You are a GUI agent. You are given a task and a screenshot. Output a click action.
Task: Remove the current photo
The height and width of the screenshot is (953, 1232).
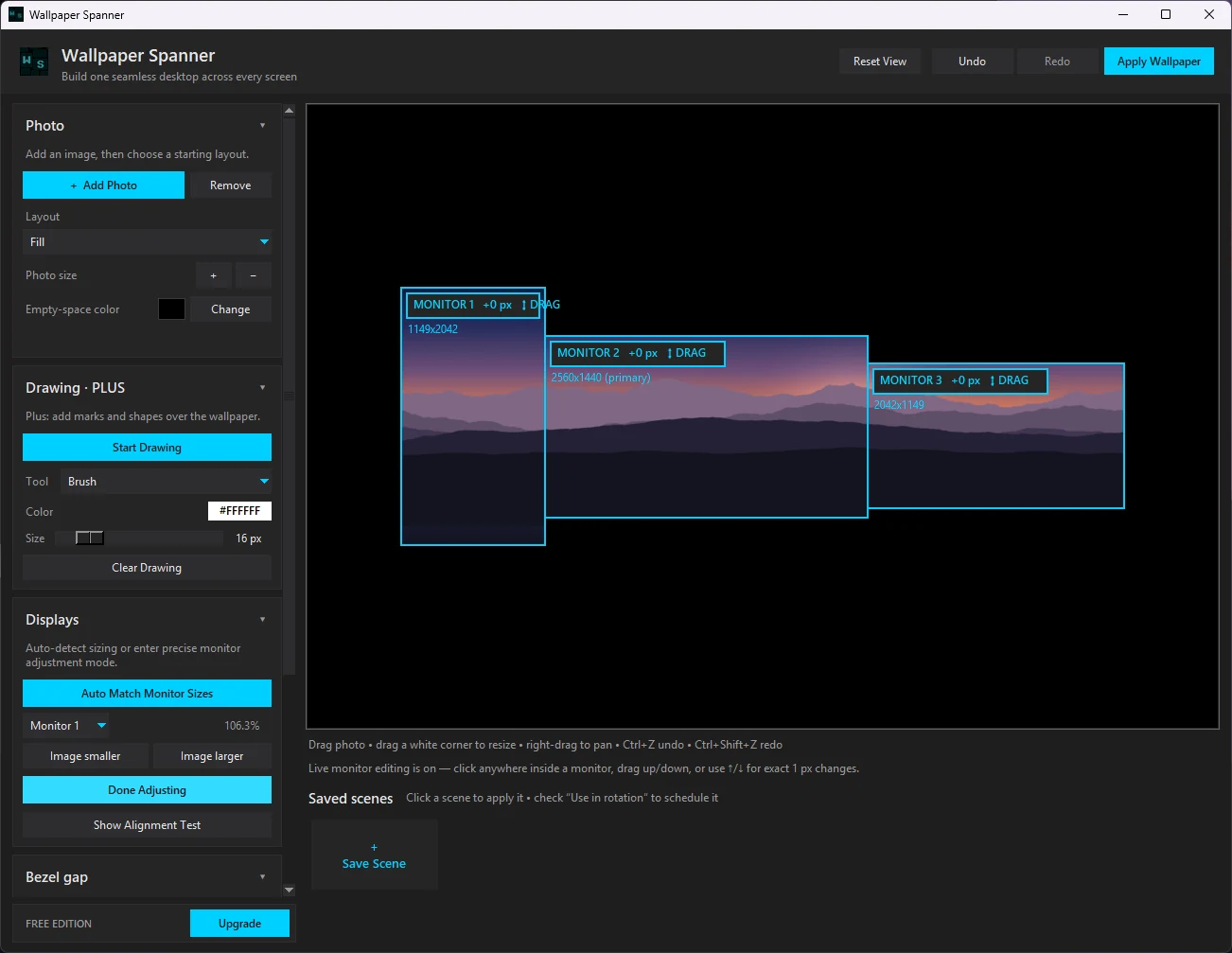click(230, 185)
